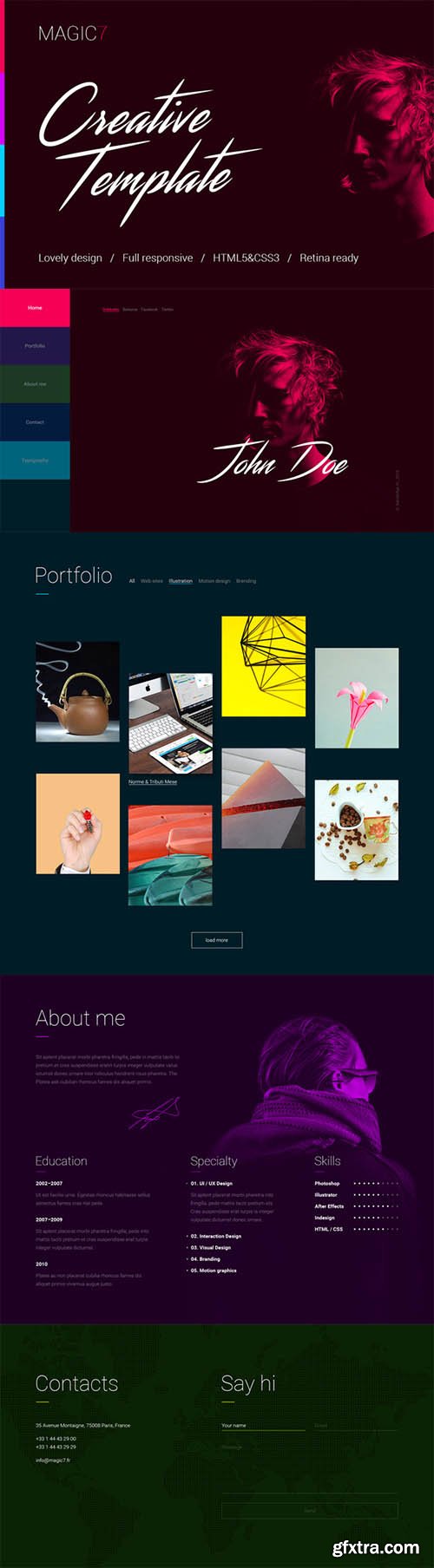
Task: Open the coffee beans cup thumbnail
Action: point(357,830)
